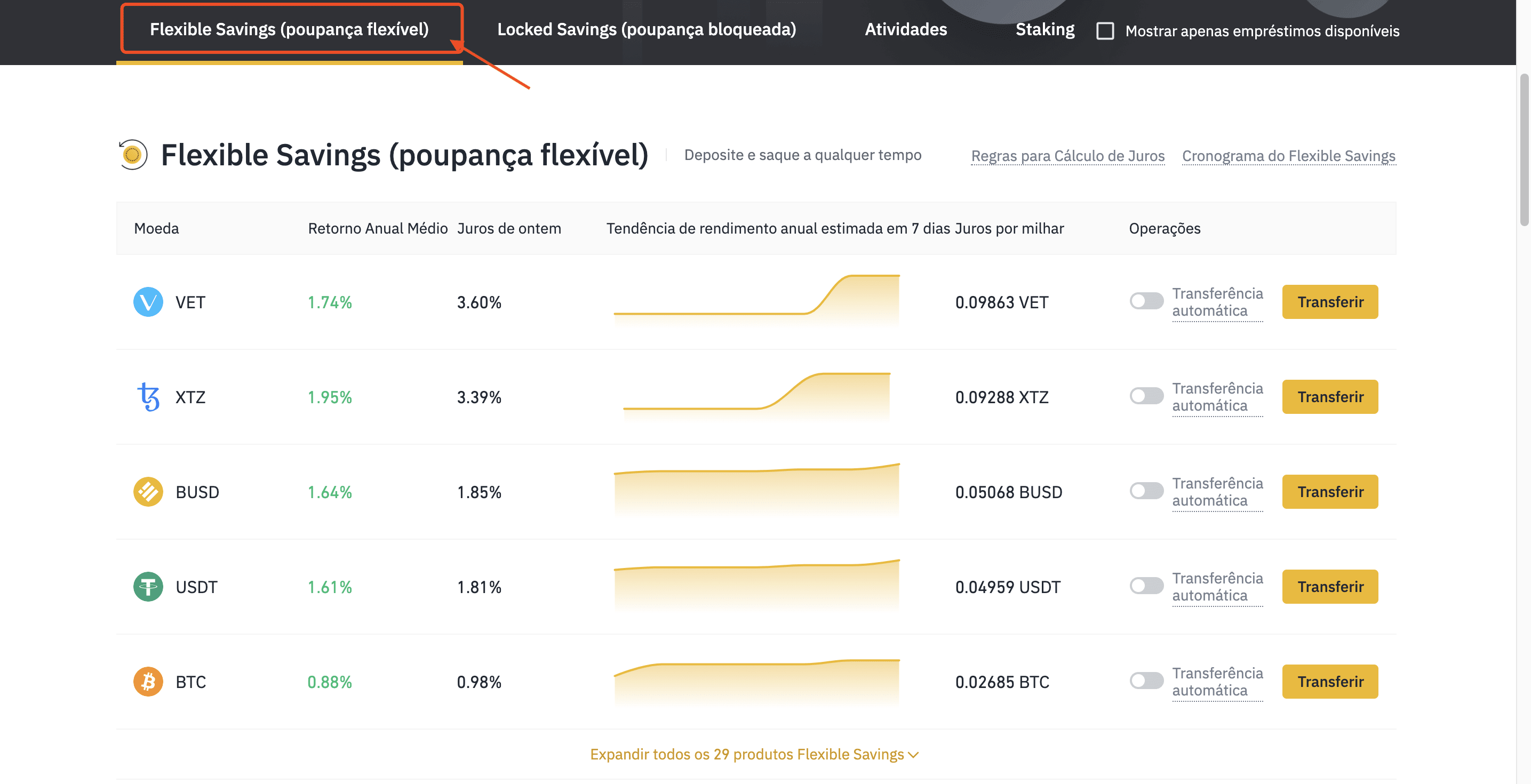Check 'Mostrar apenas empréstimos disponíveis' checkbox
Screen dimensions: 1531x784
pos(1105,31)
